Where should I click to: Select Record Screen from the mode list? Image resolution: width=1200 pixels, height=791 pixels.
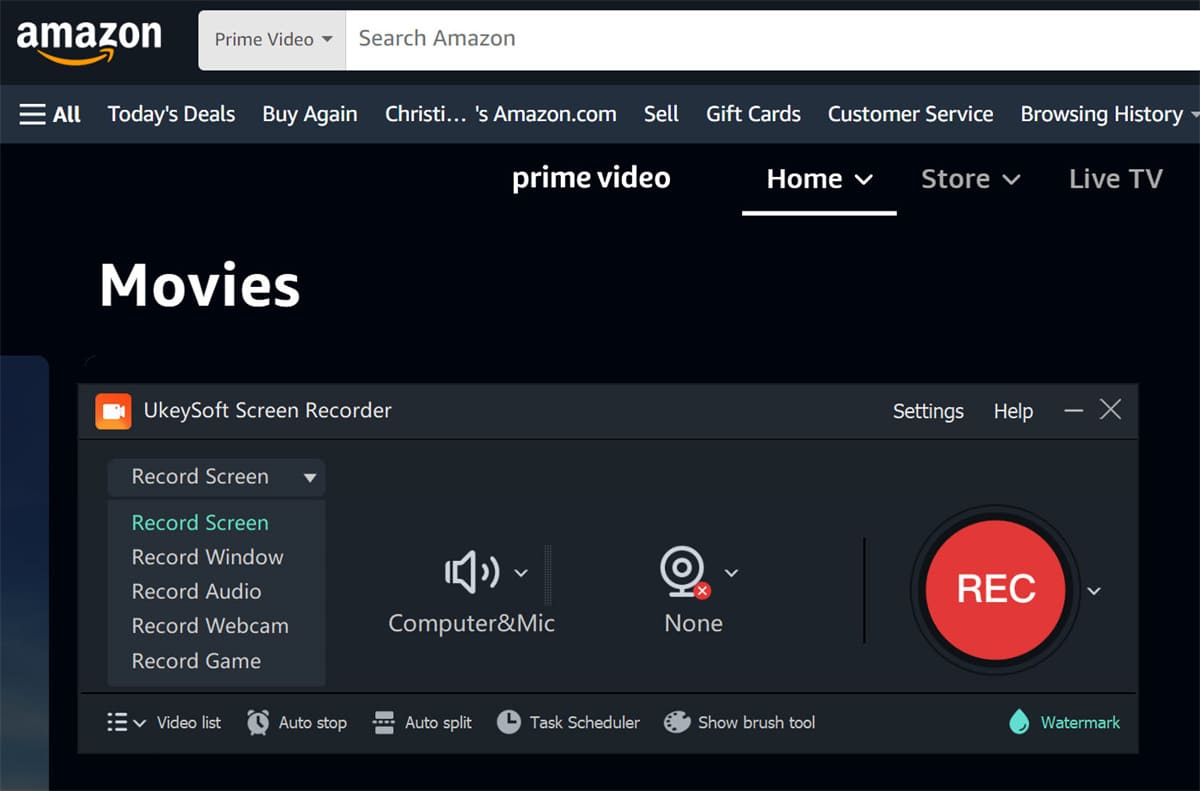pyautogui.click(x=200, y=523)
